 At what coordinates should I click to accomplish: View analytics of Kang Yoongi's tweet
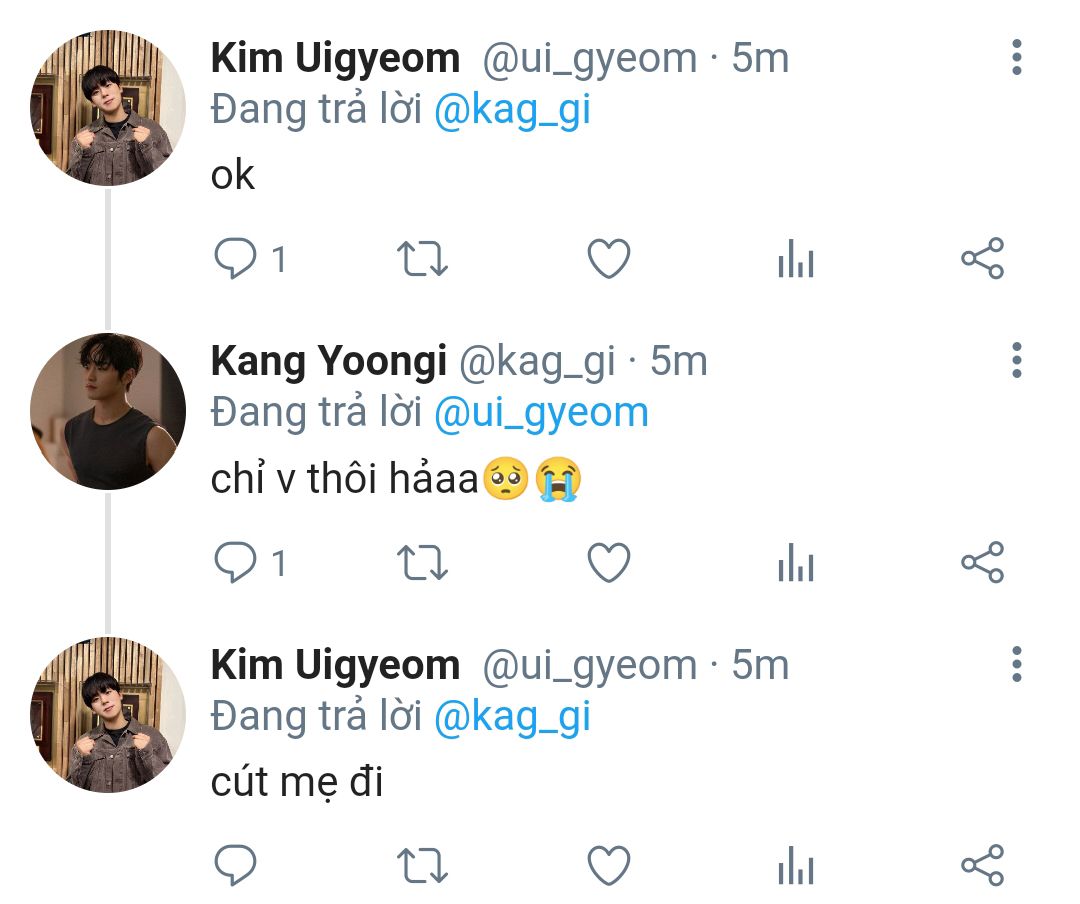[x=796, y=564]
